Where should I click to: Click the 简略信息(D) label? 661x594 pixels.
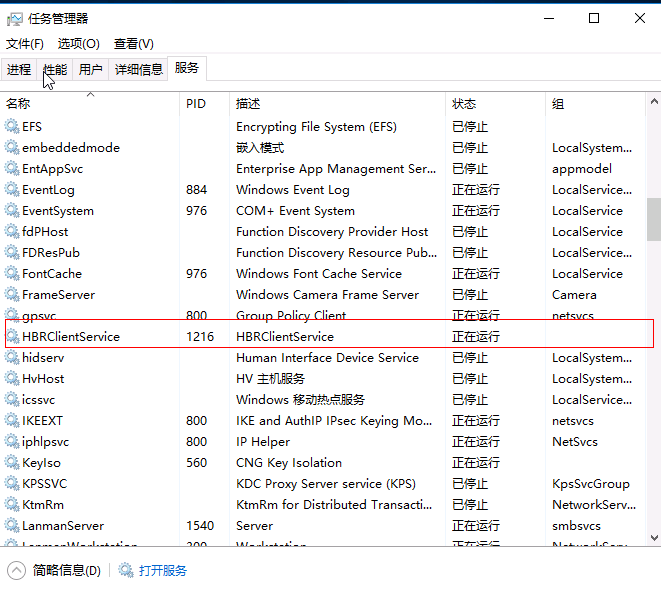tap(67, 570)
